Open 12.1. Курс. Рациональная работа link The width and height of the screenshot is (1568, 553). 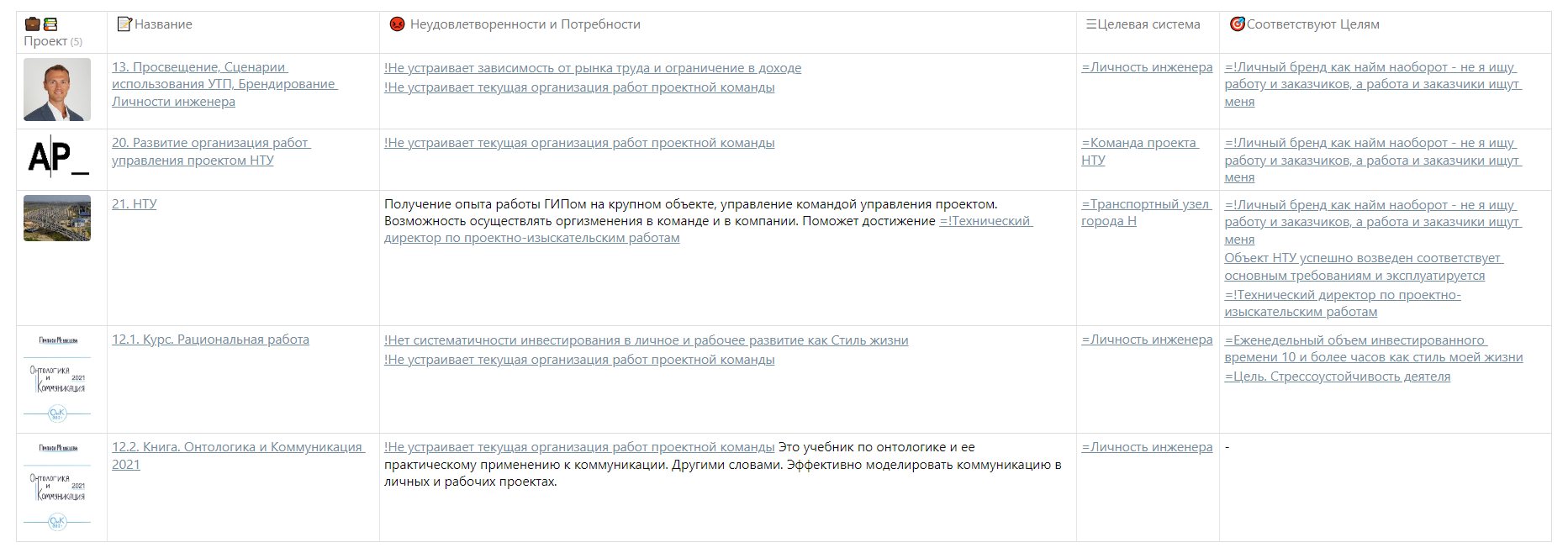coord(210,340)
